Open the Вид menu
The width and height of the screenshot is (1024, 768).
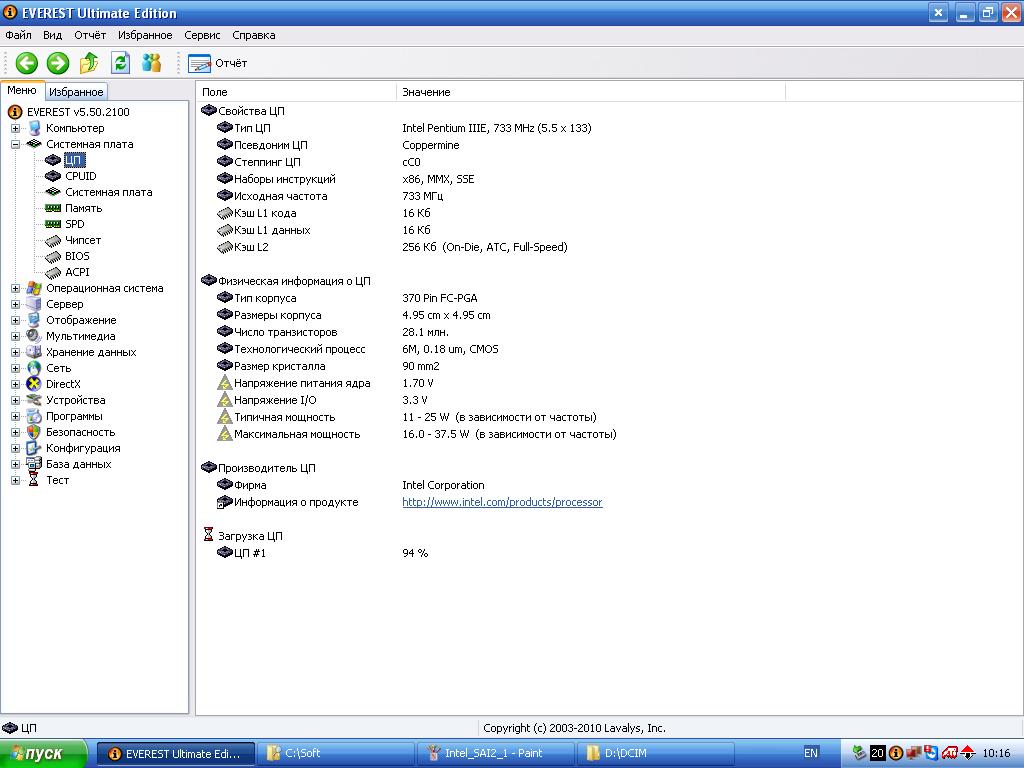click(x=52, y=35)
